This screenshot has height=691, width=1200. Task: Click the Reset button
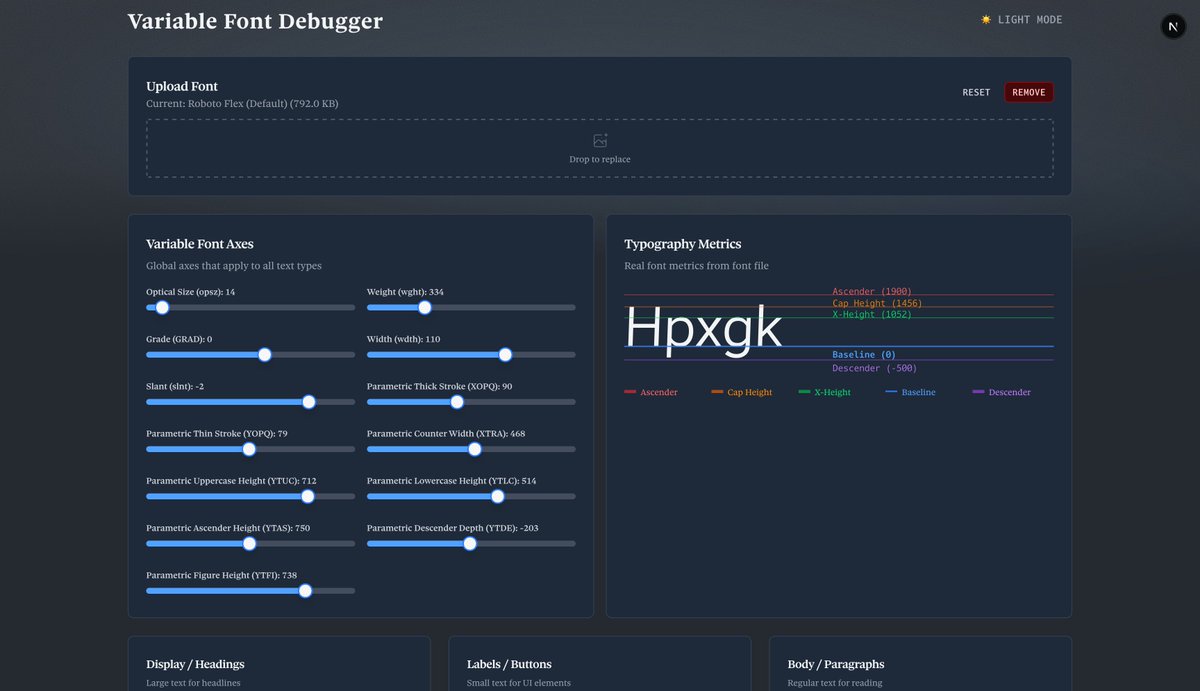click(x=976, y=92)
